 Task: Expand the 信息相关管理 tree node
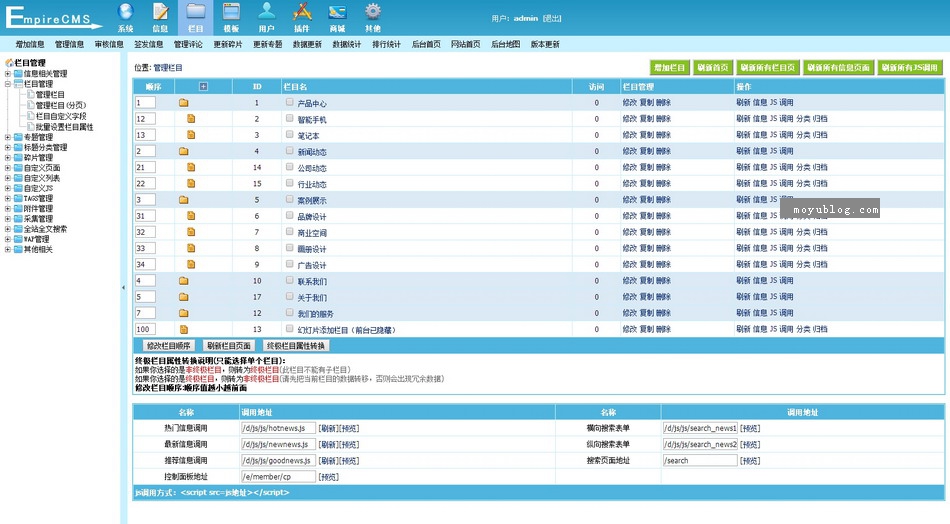[8, 73]
